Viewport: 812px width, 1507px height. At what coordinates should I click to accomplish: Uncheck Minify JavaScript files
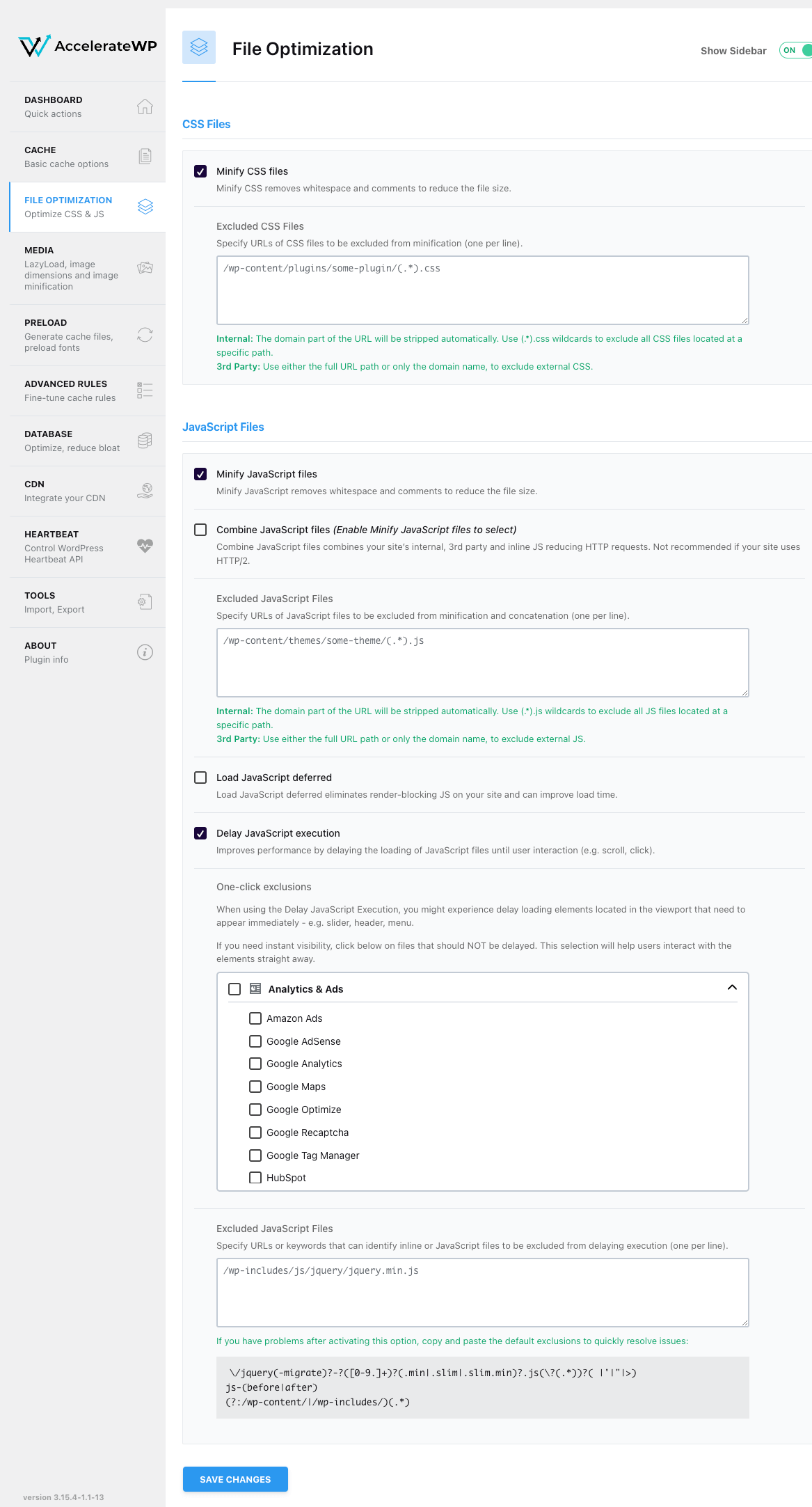(200, 474)
